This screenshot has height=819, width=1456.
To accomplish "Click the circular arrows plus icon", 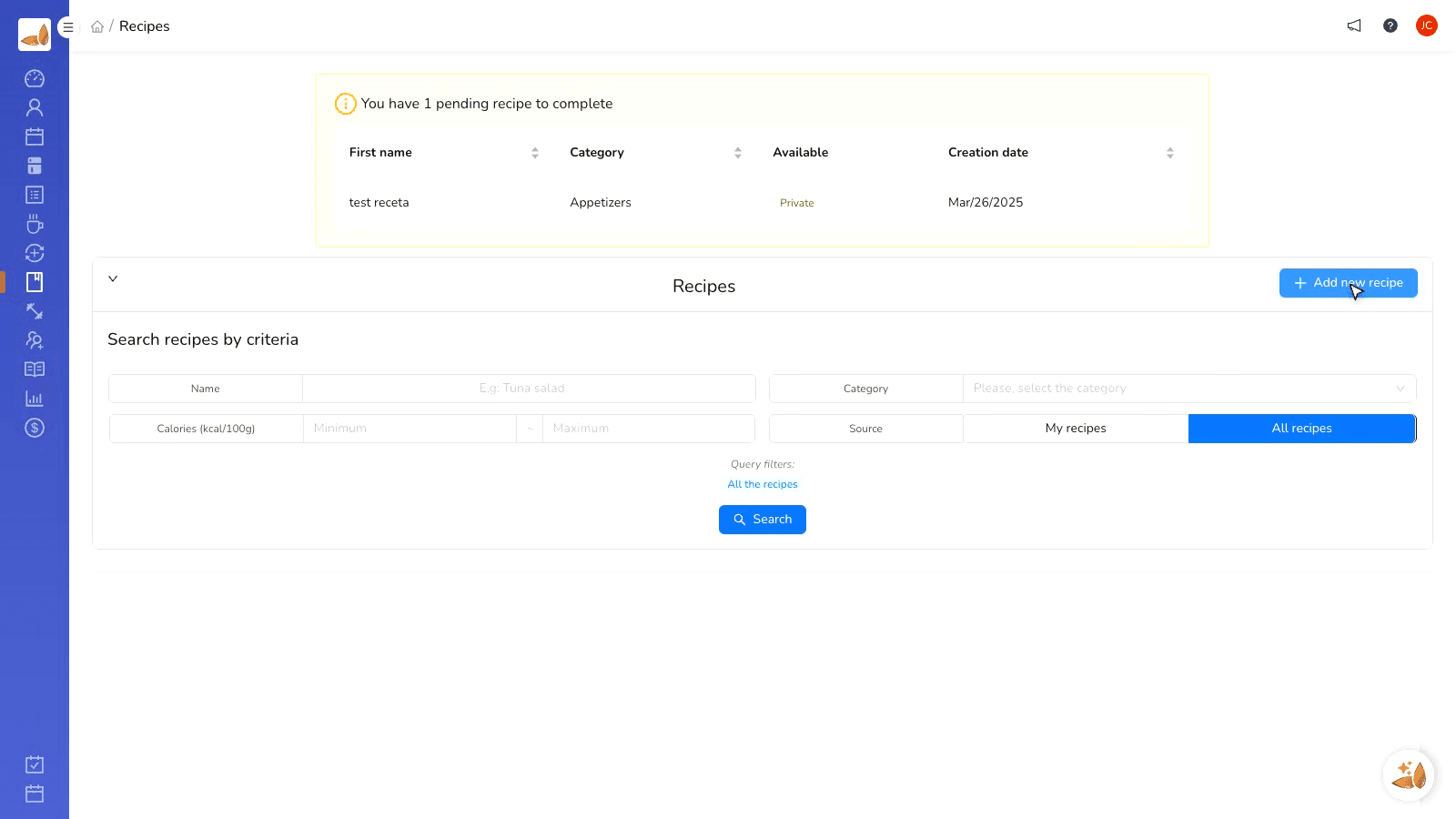I will point(35,253).
